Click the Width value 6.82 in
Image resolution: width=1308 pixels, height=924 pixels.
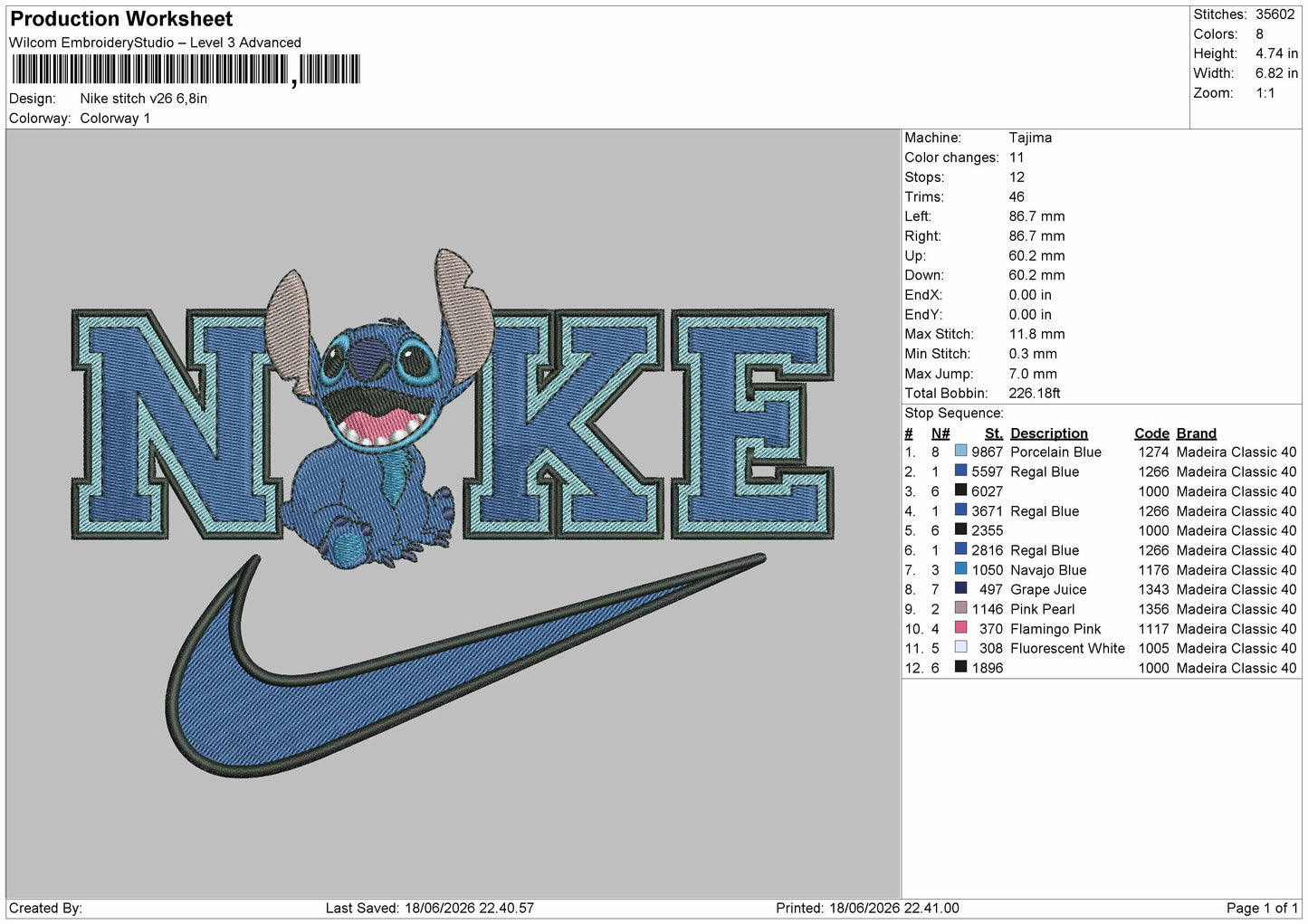[1276, 73]
